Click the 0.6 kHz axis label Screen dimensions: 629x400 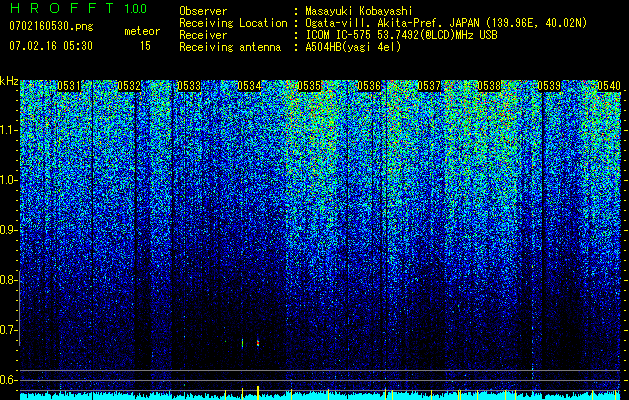click(8, 380)
